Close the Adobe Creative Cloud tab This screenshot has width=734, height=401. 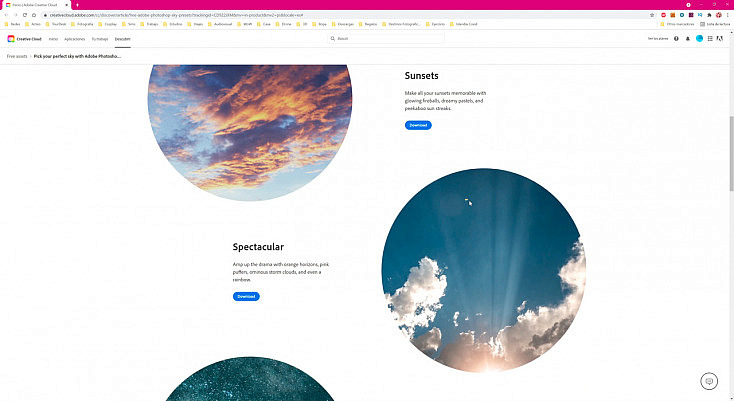[x=66, y=5]
